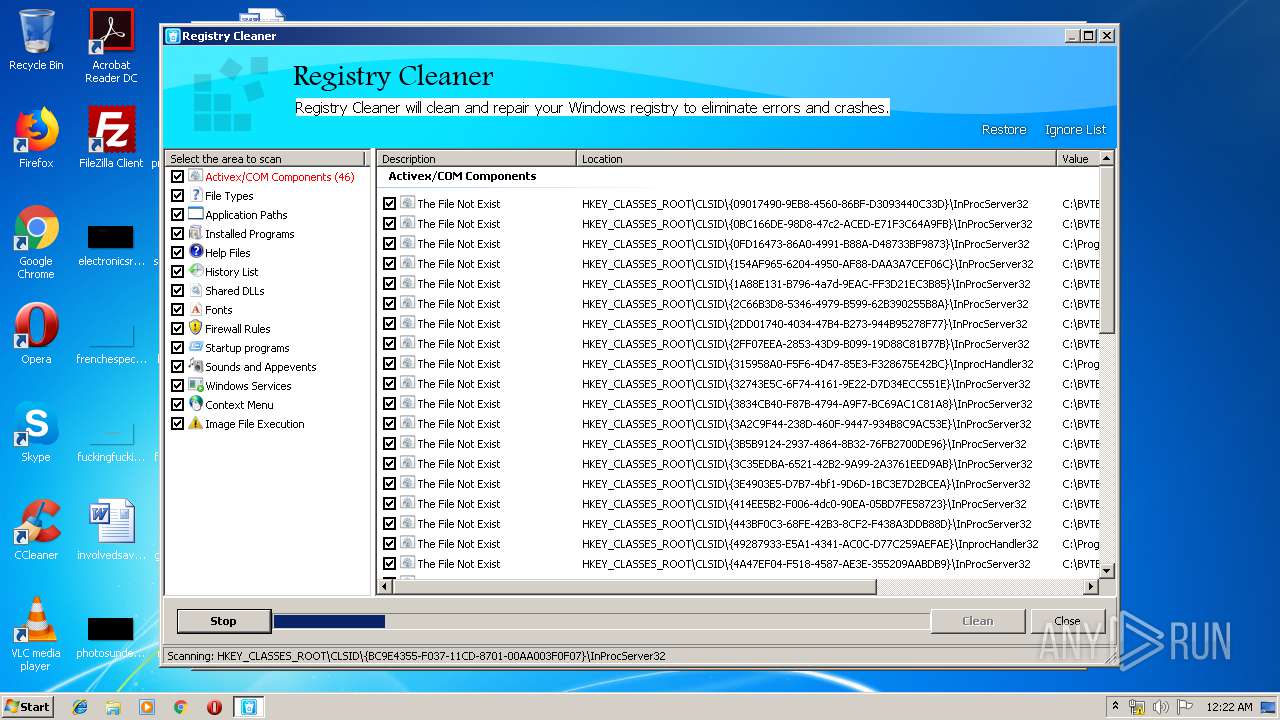Select the VLC media player desktop icon
The height and width of the screenshot is (720, 1280).
pyautogui.click(x=36, y=634)
